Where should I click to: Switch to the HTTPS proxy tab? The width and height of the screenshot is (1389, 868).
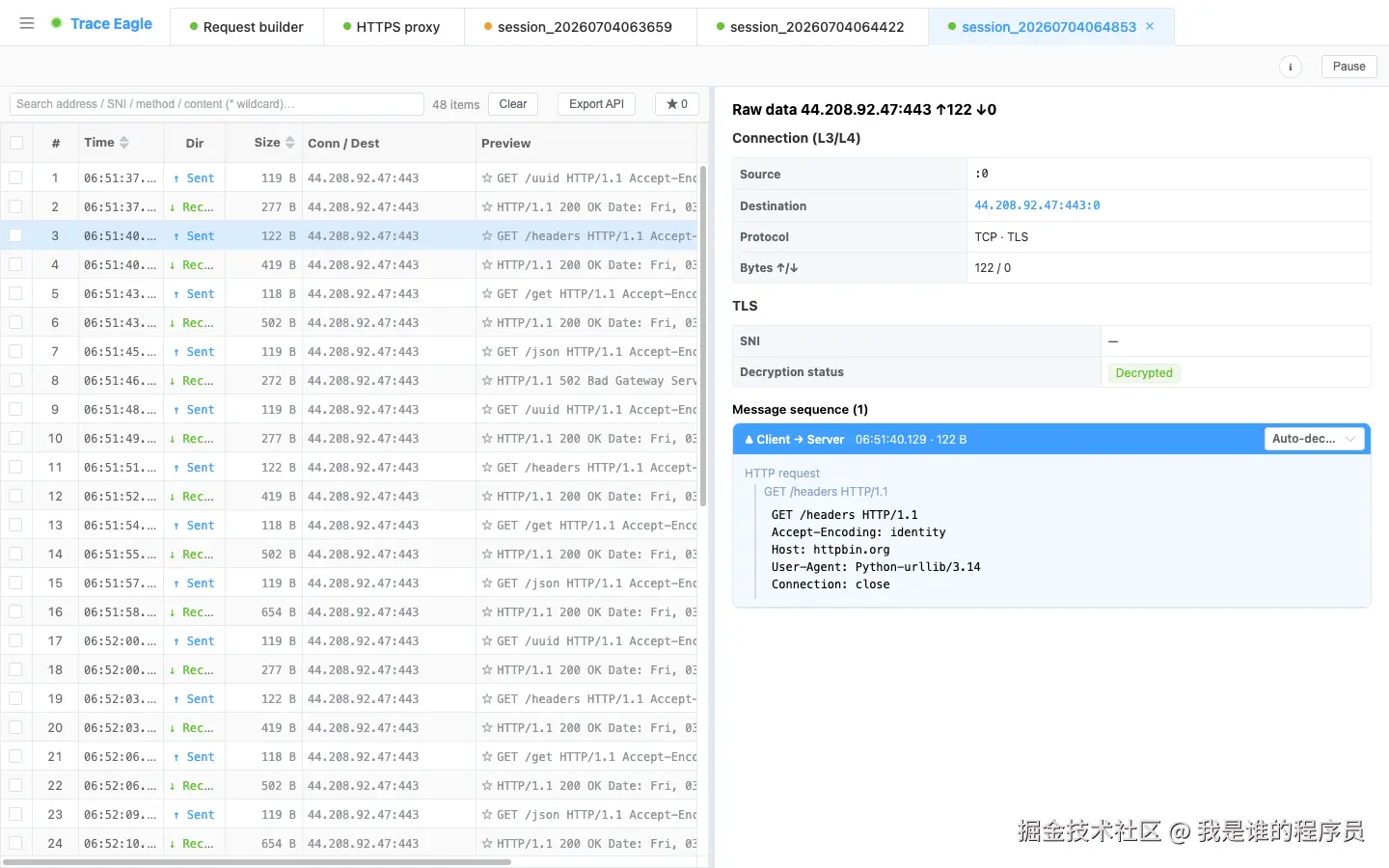394,27
